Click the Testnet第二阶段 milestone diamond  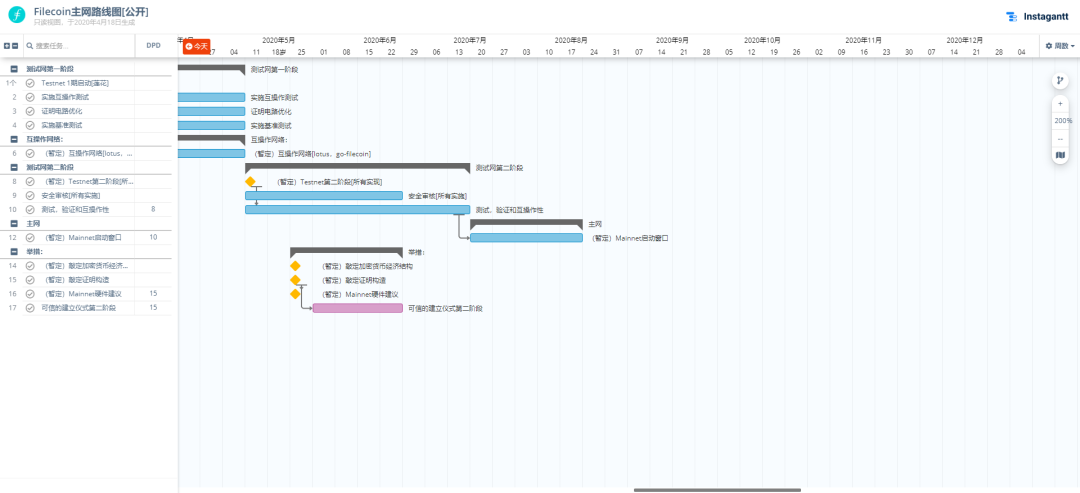click(250, 182)
